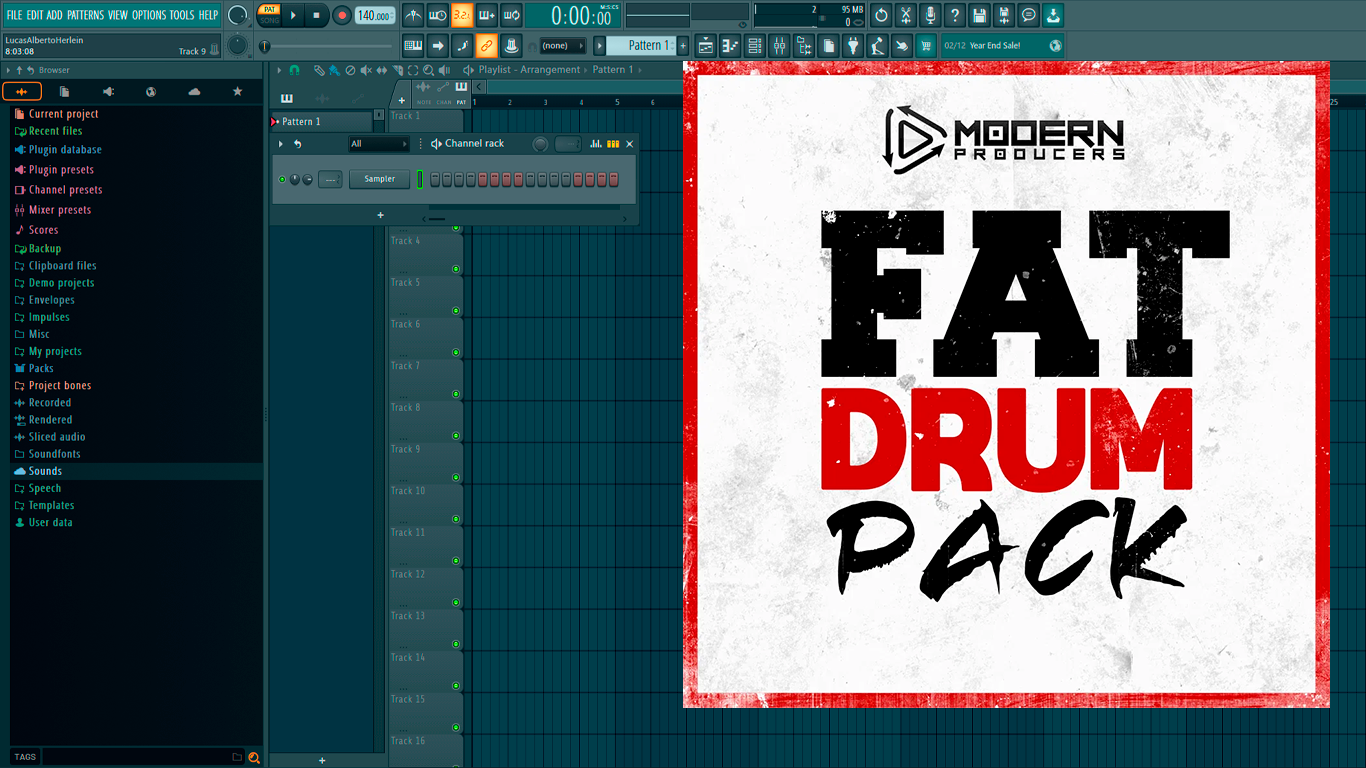This screenshot has height=768, width=1366.
Task: Toggle the record button
Action: [342, 15]
